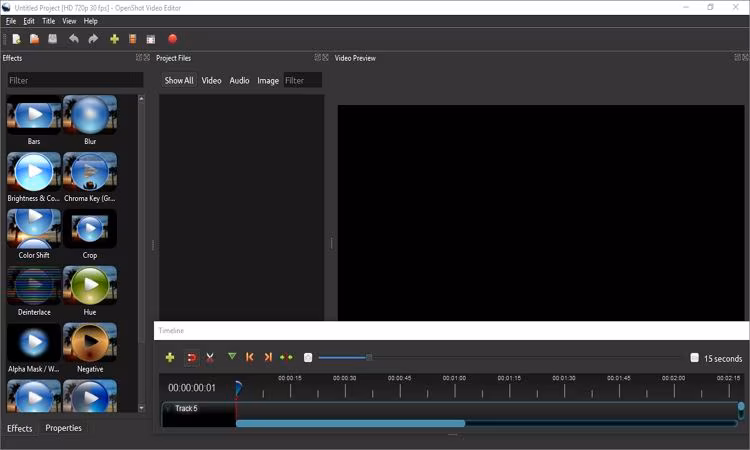The image size is (750, 450).
Task: Export video red record button
Action: pyautogui.click(x=173, y=39)
